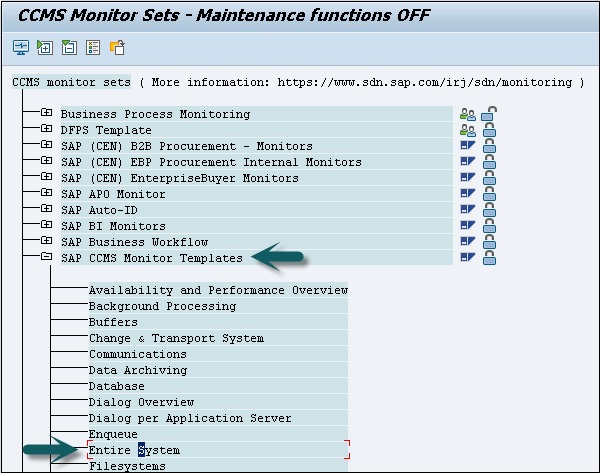Screen dimensions: 600x473
Task: Click lock icon beside SAP BI Monitors
Action: [489, 226]
